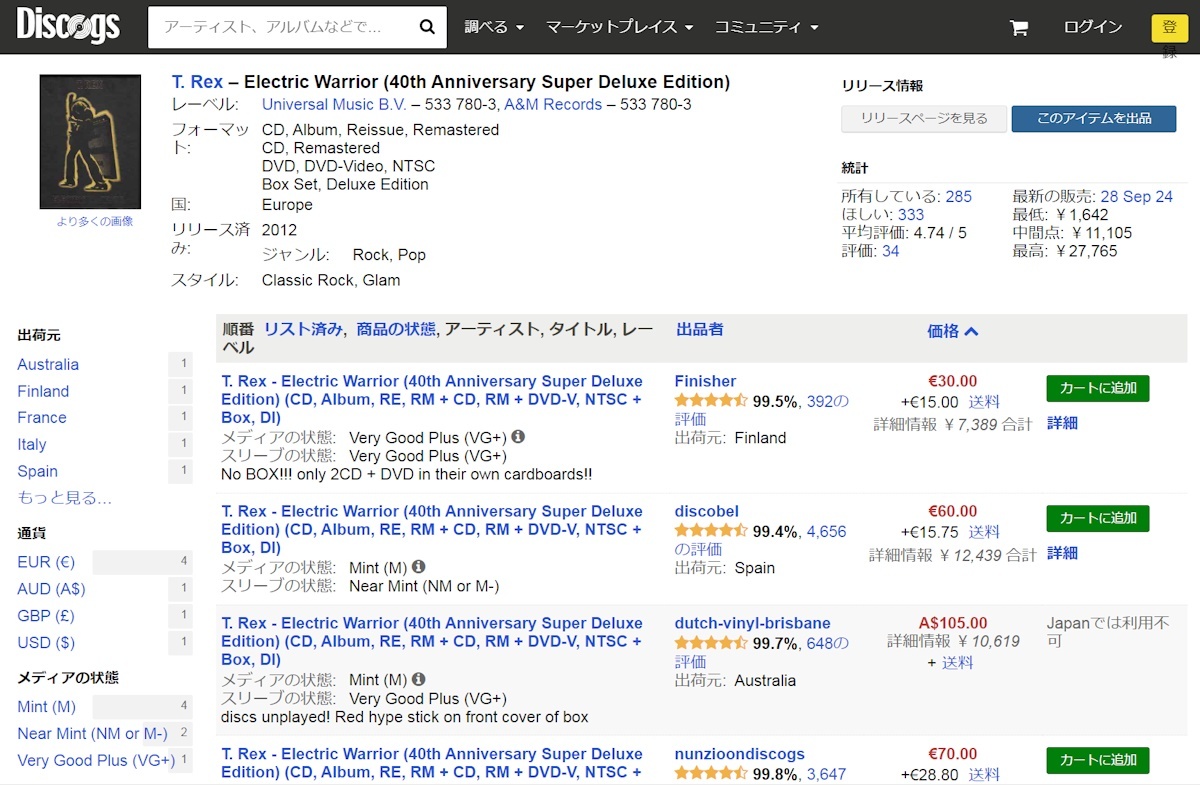Click info icon next to Very Good Plus media condition
This screenshot has height=785, width=1200.
(x=518, y=437)
